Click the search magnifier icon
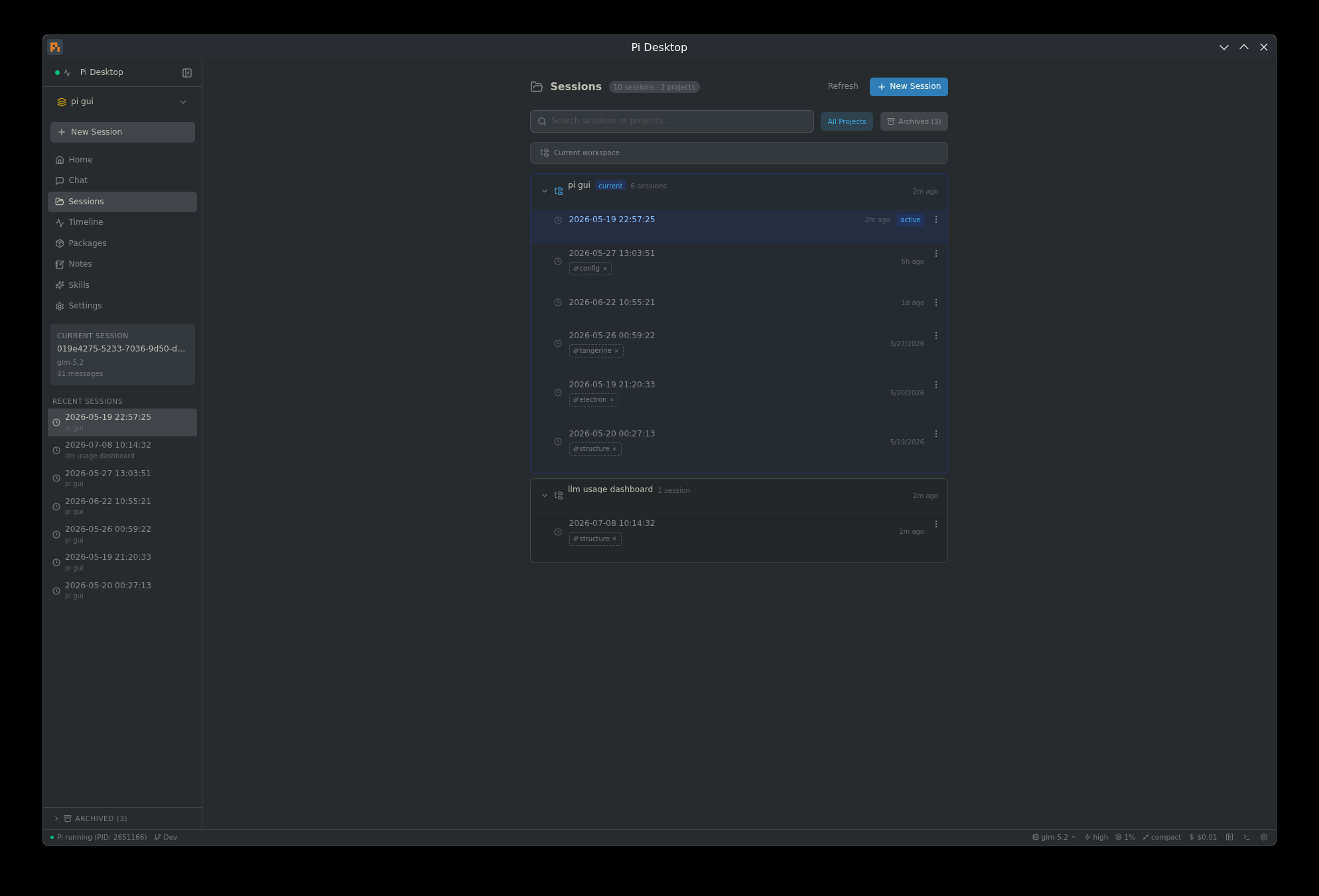Image resolution: width=1319 pixels, height=896 pixels. coord(542,121)
